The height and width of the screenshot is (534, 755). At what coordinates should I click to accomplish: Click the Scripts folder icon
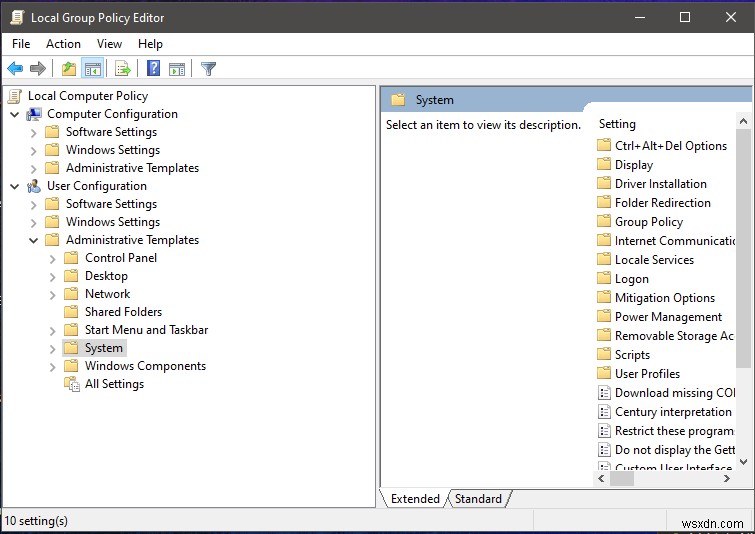pos(604,354)
